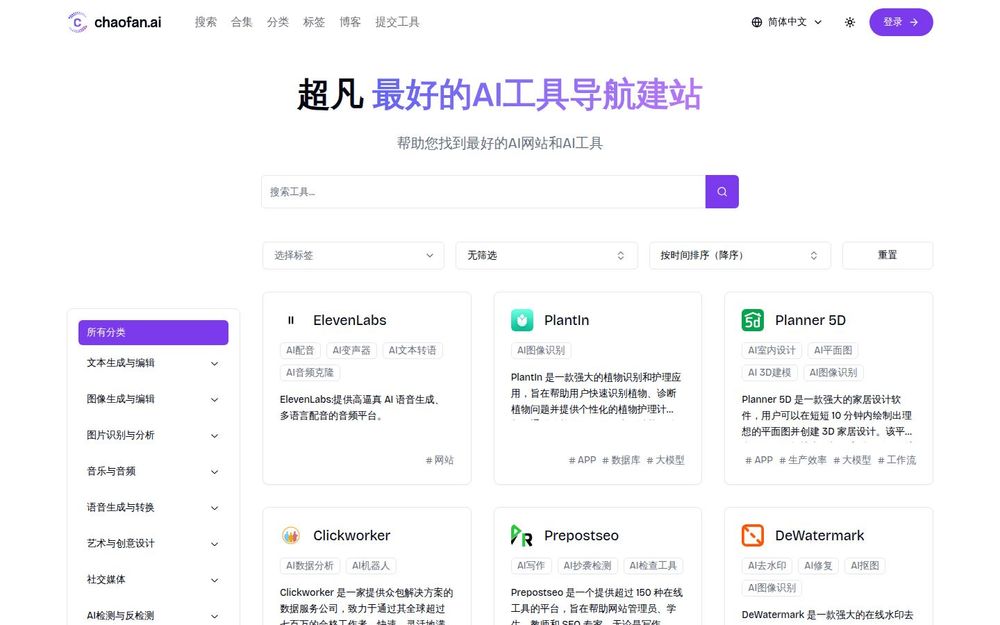Click the AI抄袭检测 tag on Prepostseo
The height and width of the screenshot is (625, 1000).
coord(587,566)
